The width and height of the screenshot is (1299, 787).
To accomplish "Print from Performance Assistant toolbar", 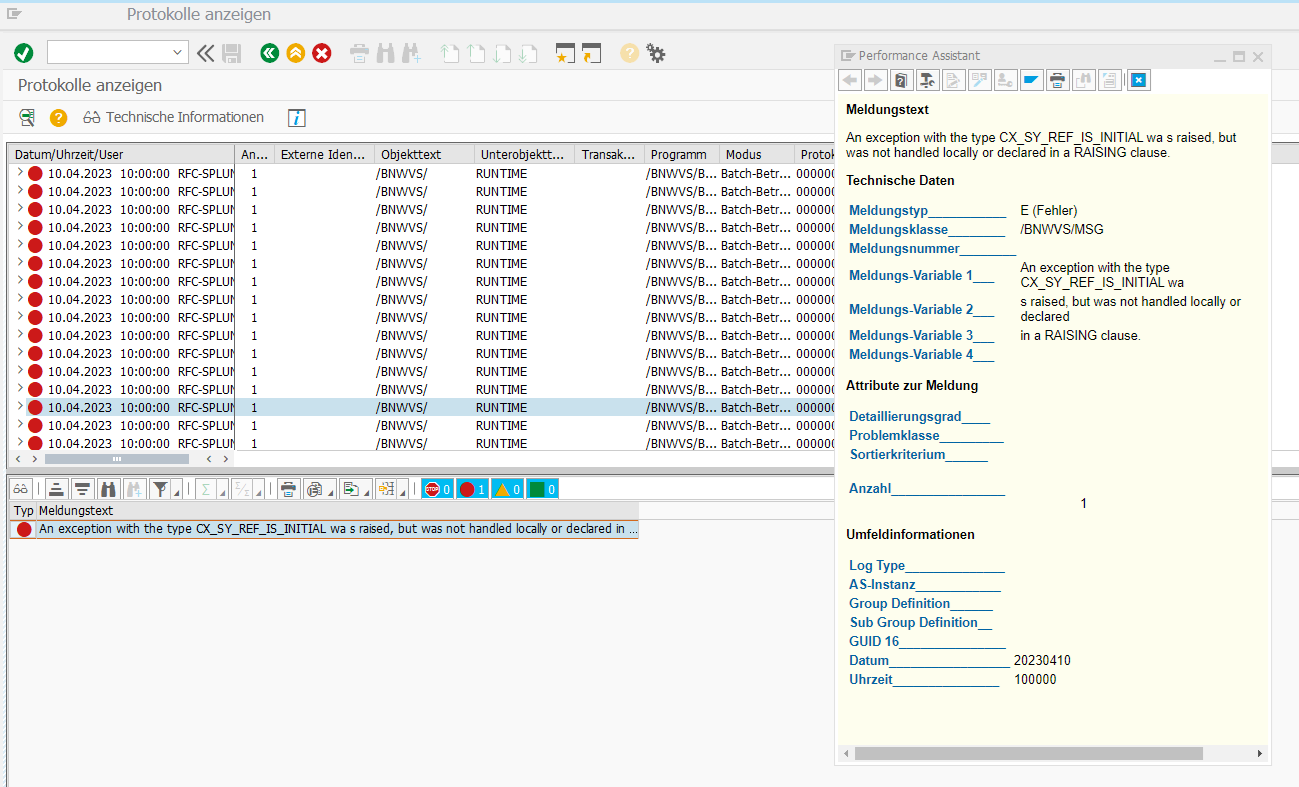I will 1057,81.
